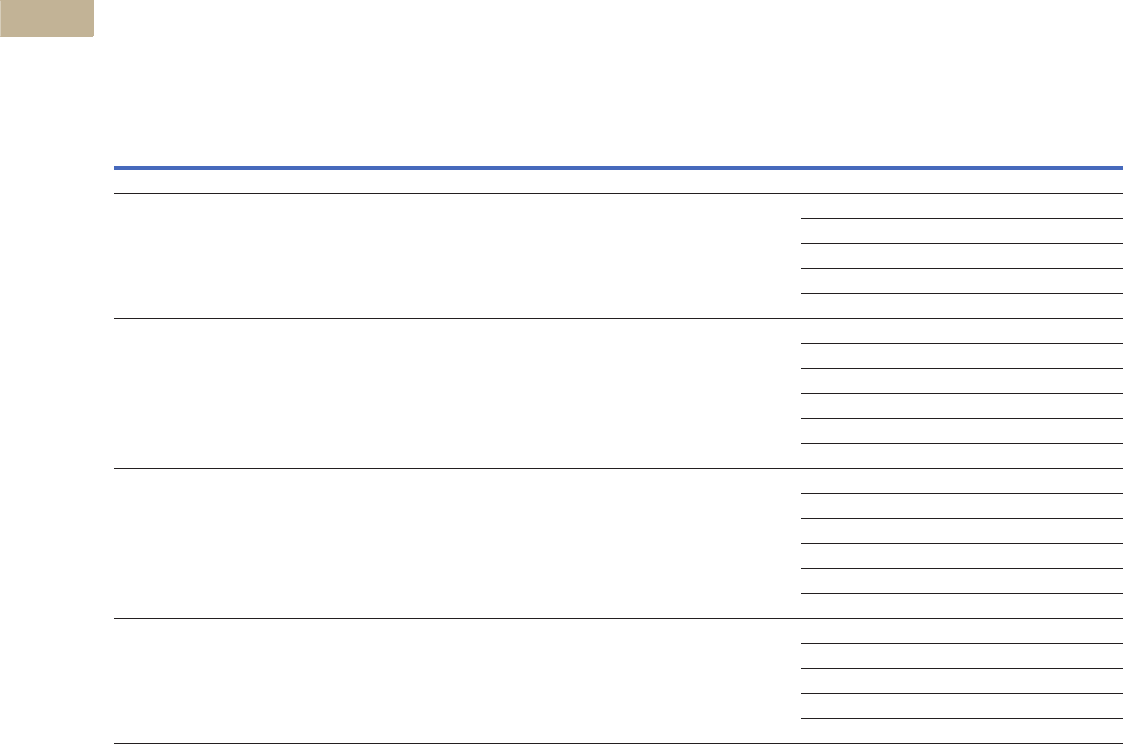Click the first sub-row in the third group
Viewport: 1123px width, 744px height.
pos(961,481)
